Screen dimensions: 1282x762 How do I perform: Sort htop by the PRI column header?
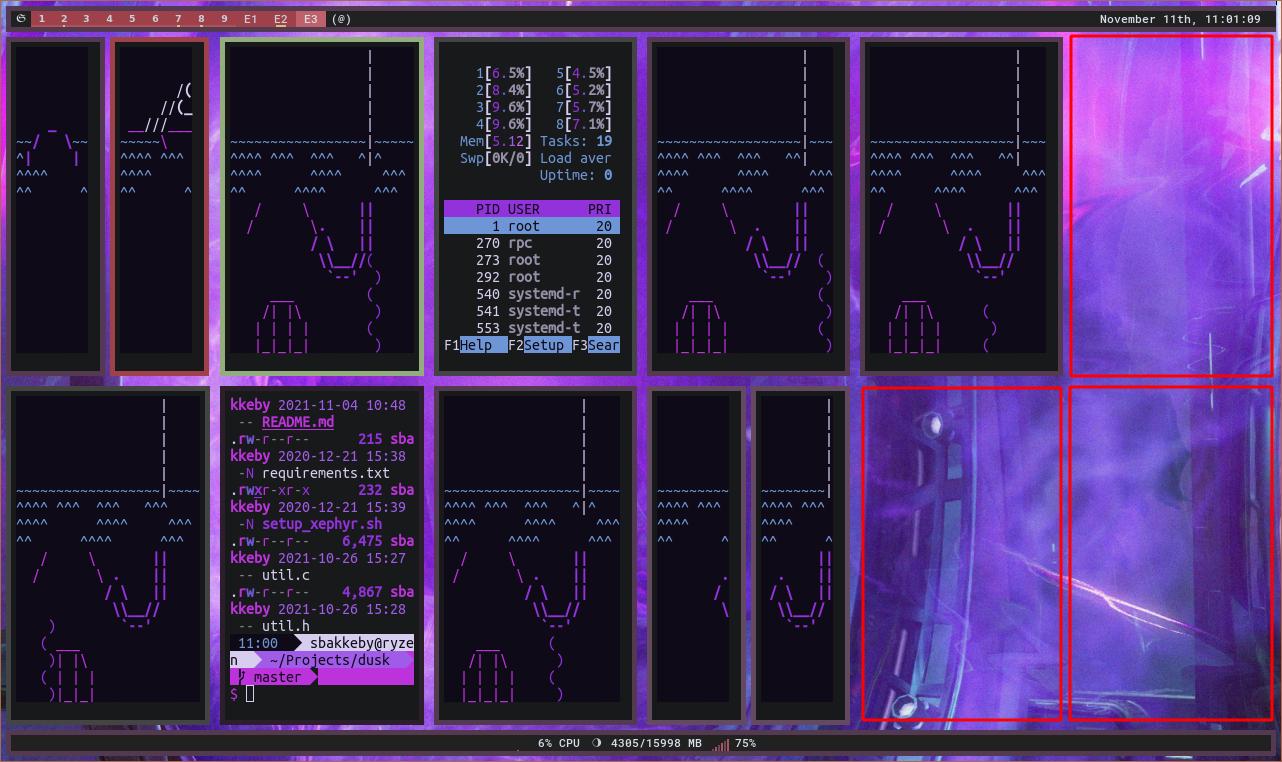[600, 209]
